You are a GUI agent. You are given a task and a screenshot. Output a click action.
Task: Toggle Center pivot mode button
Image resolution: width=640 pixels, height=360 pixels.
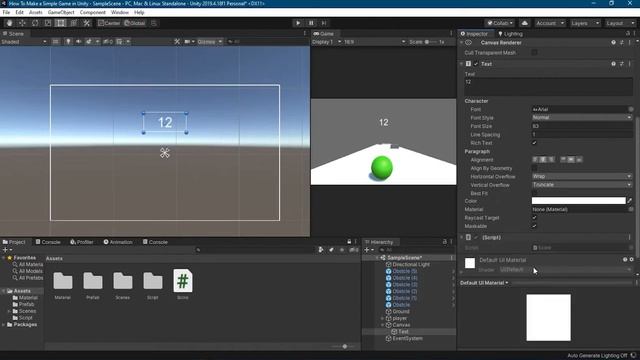coord(109,23)
